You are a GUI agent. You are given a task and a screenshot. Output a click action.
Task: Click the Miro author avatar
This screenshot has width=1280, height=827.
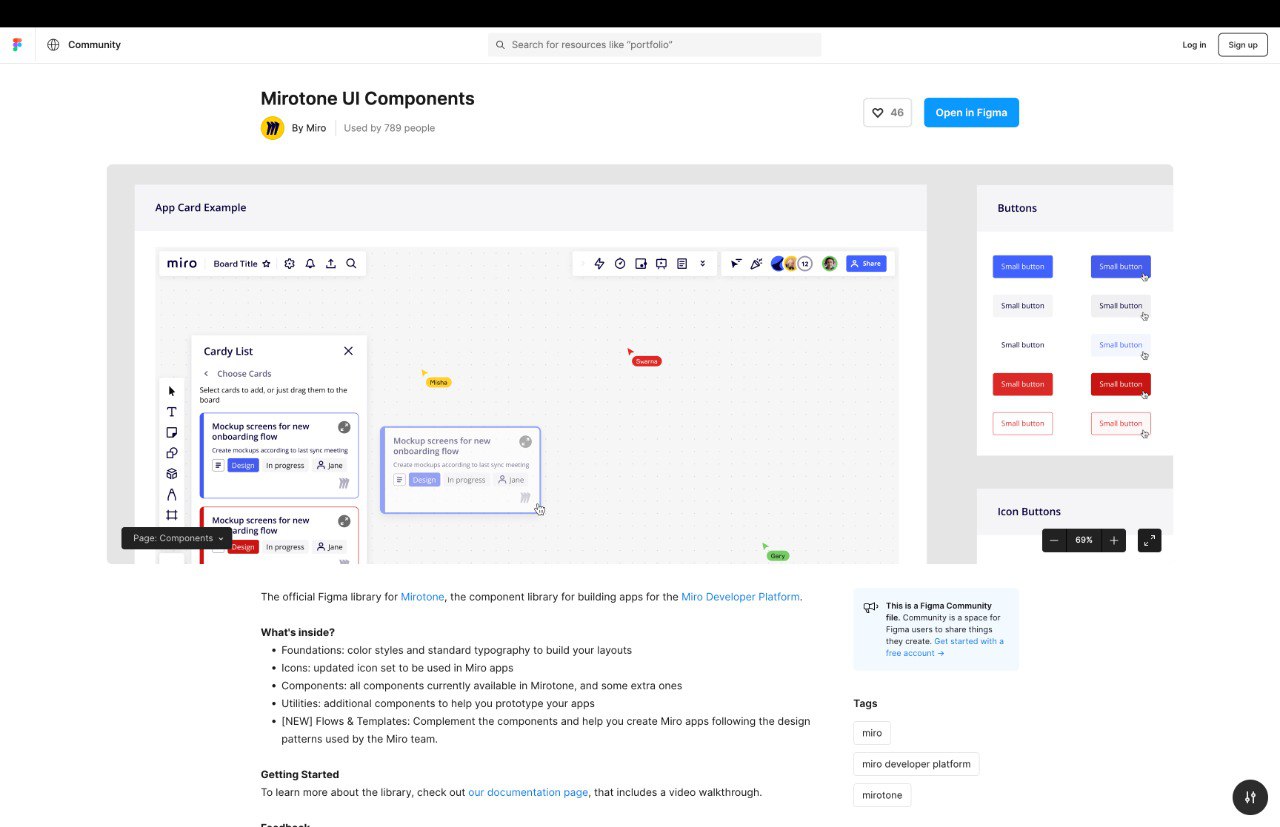[x=272, y=128]
